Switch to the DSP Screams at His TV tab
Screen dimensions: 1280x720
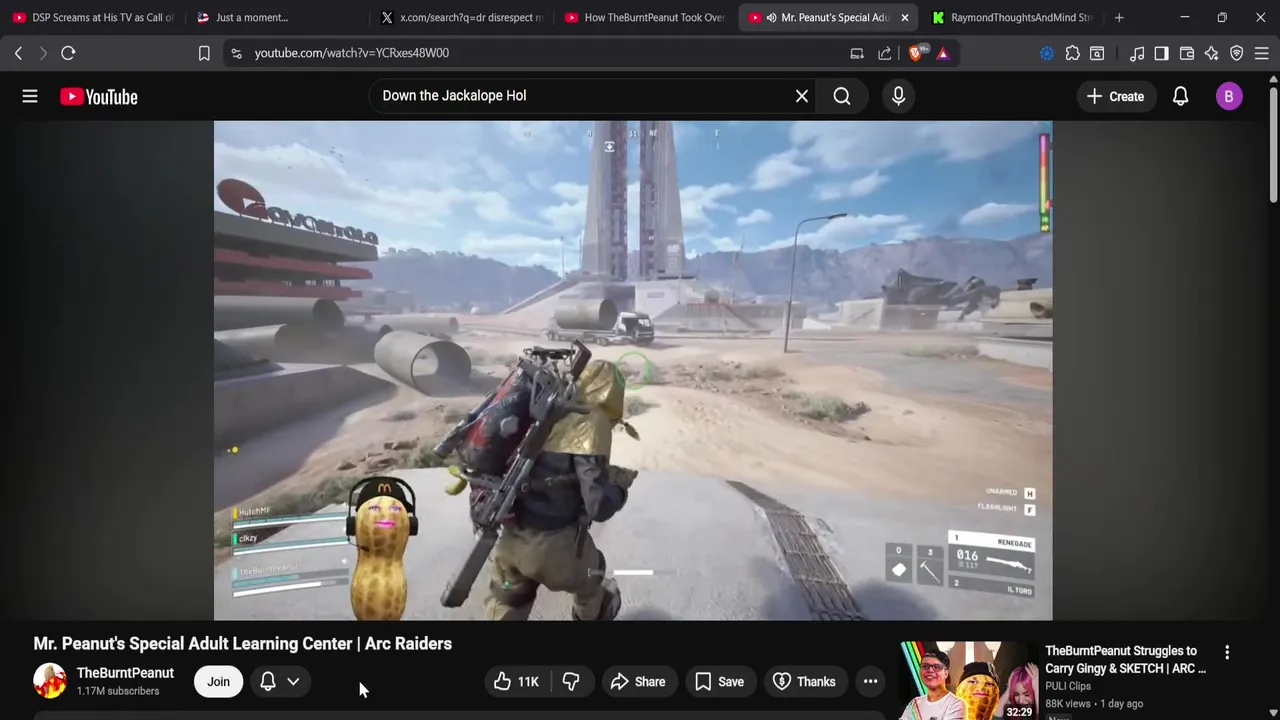click(x=92, y=17)
